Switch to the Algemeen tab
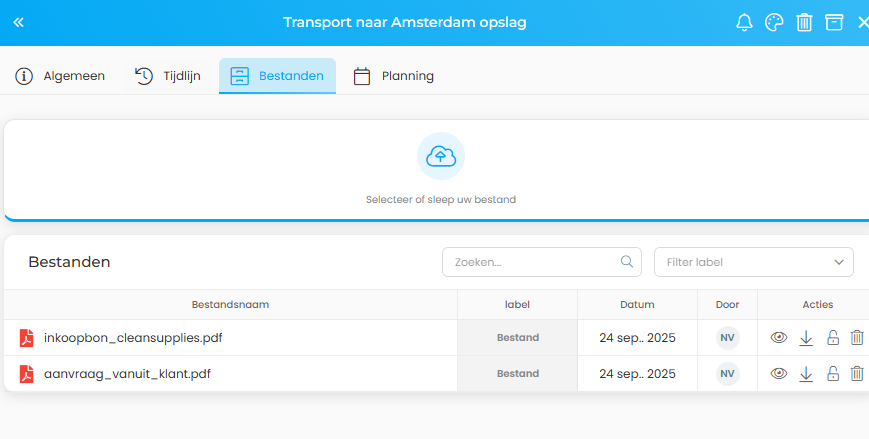This screenshot has width=869, height=439. tap(61, 76)
